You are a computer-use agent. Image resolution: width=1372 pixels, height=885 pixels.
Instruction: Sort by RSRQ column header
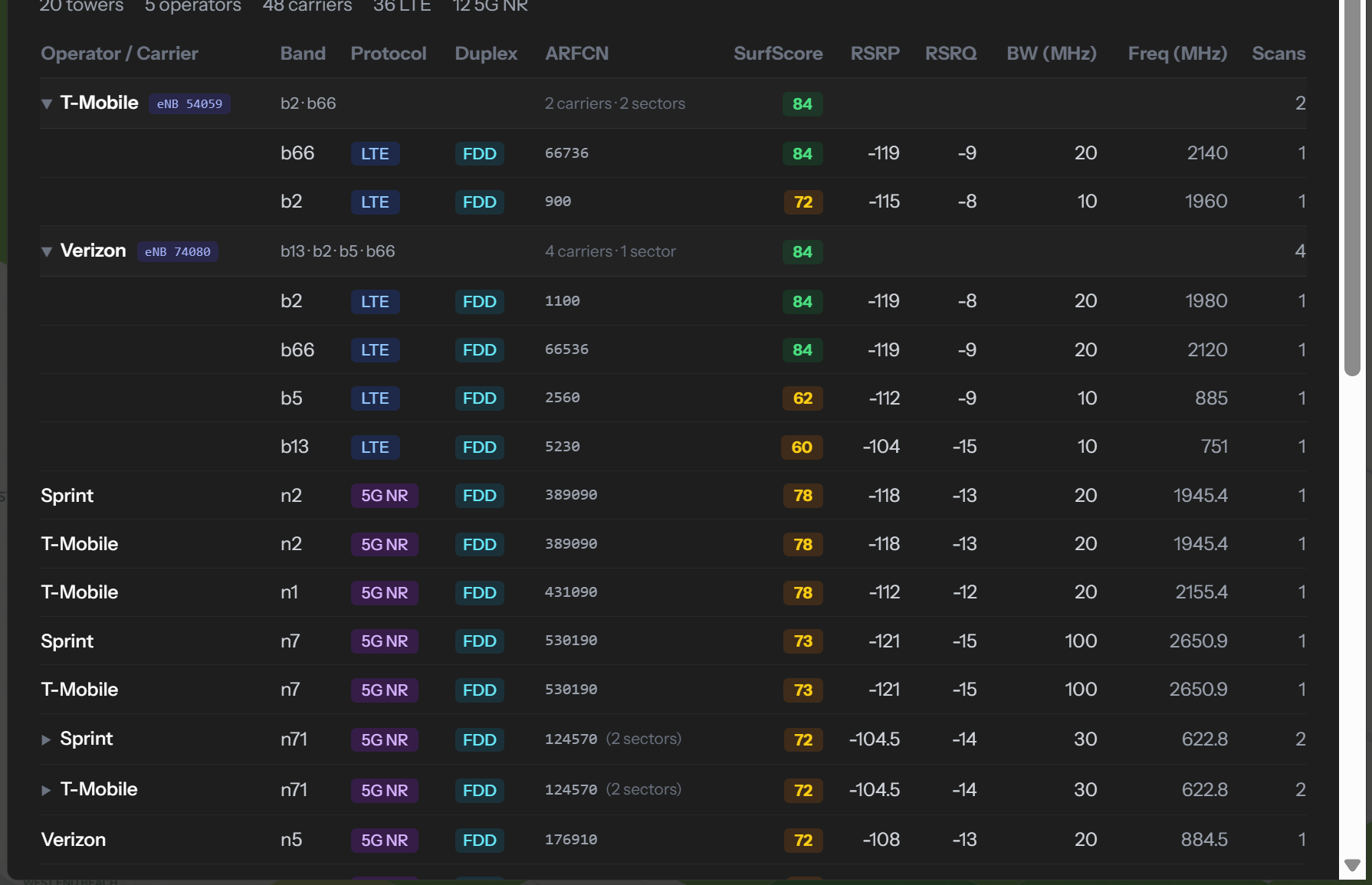[951, 54]
